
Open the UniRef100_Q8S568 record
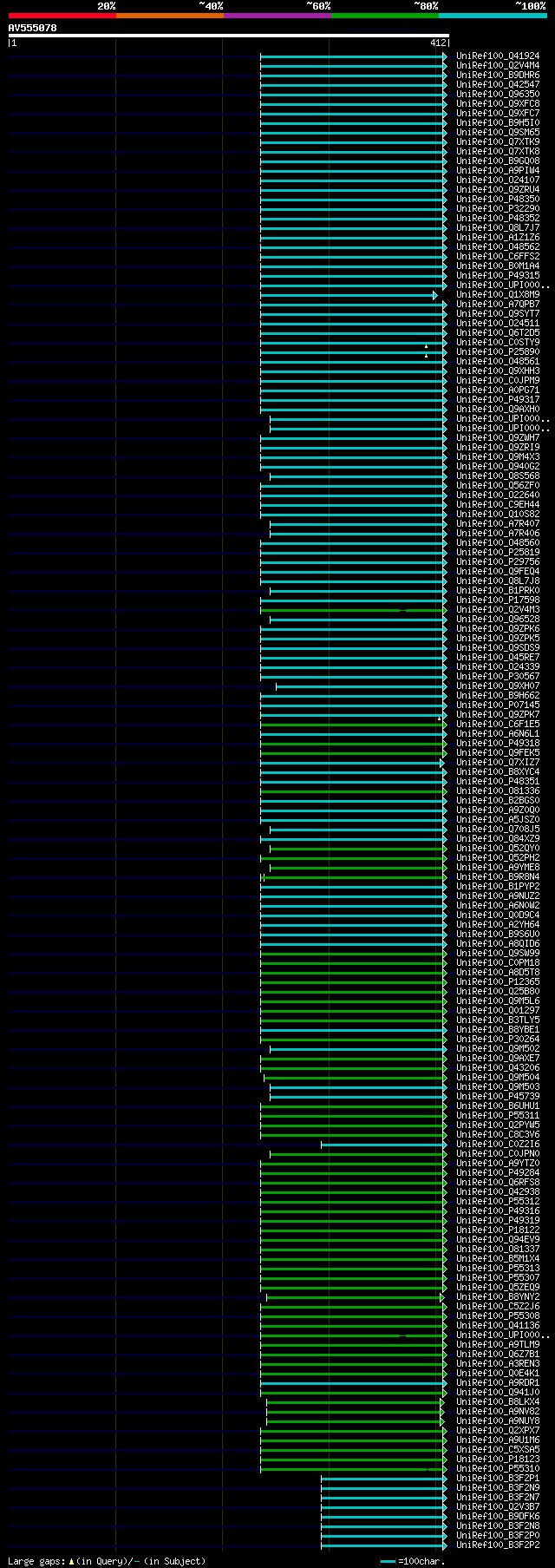498,476
